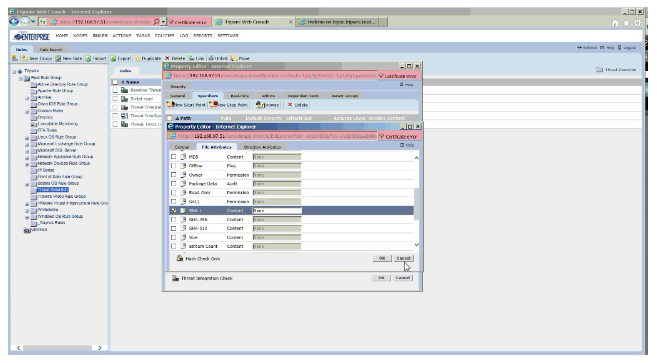Viewport: 657px width, 363px height.
Task: Open the REPORTS menu
Action: point(202,36)
